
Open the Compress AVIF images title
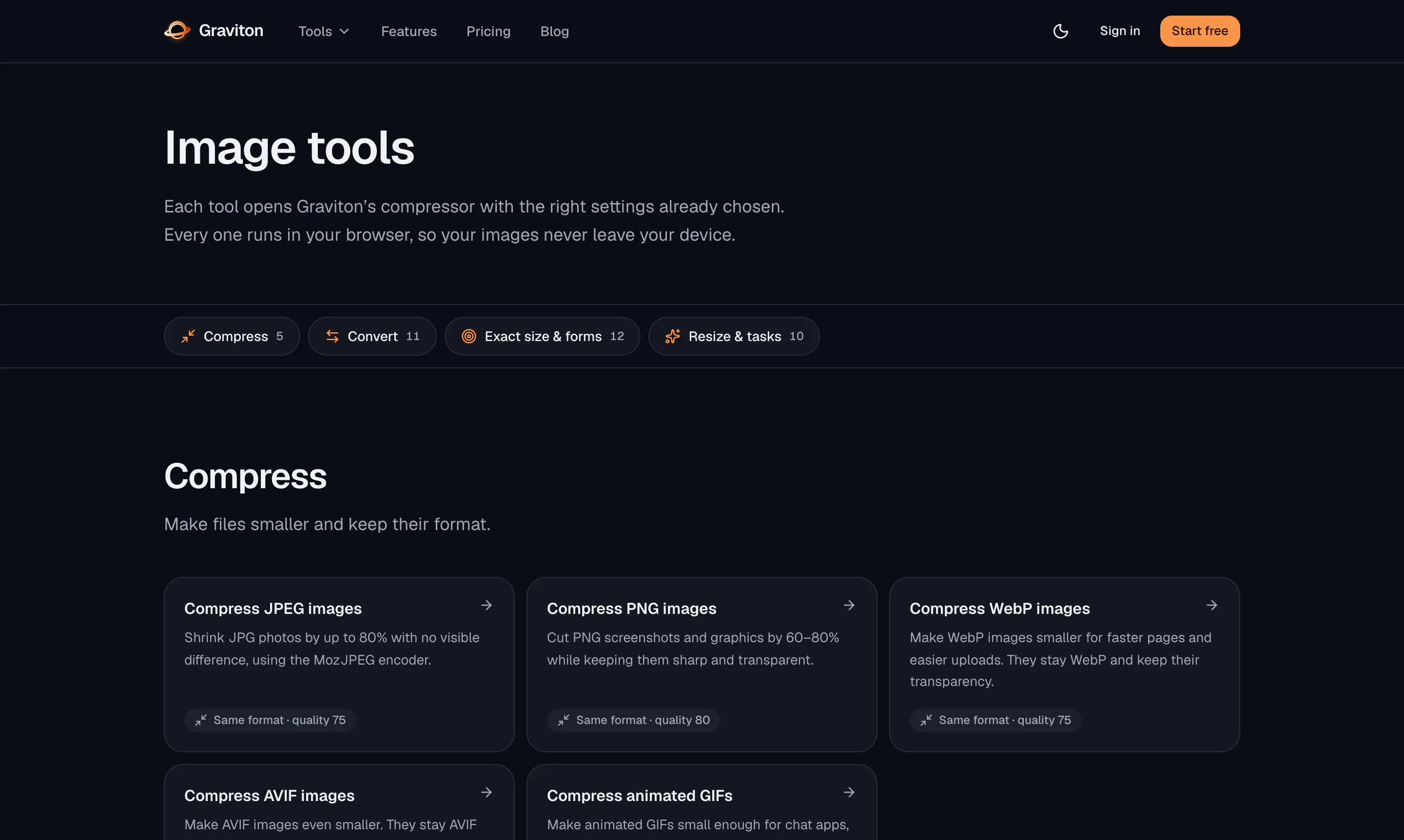click(270, 795)
